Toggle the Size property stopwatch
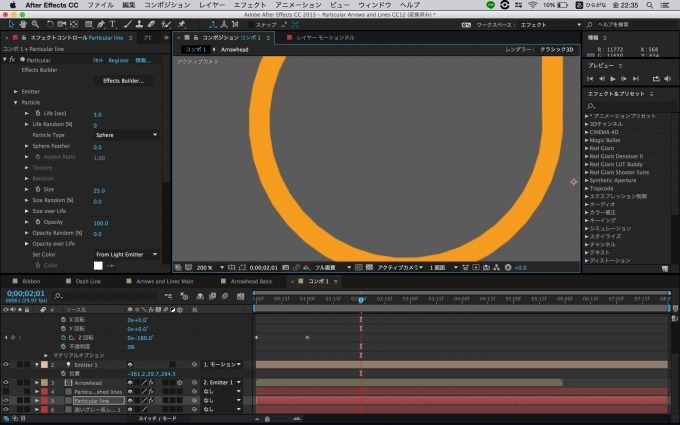The height and width of the screenshot is (425, 680). [36, 189]
